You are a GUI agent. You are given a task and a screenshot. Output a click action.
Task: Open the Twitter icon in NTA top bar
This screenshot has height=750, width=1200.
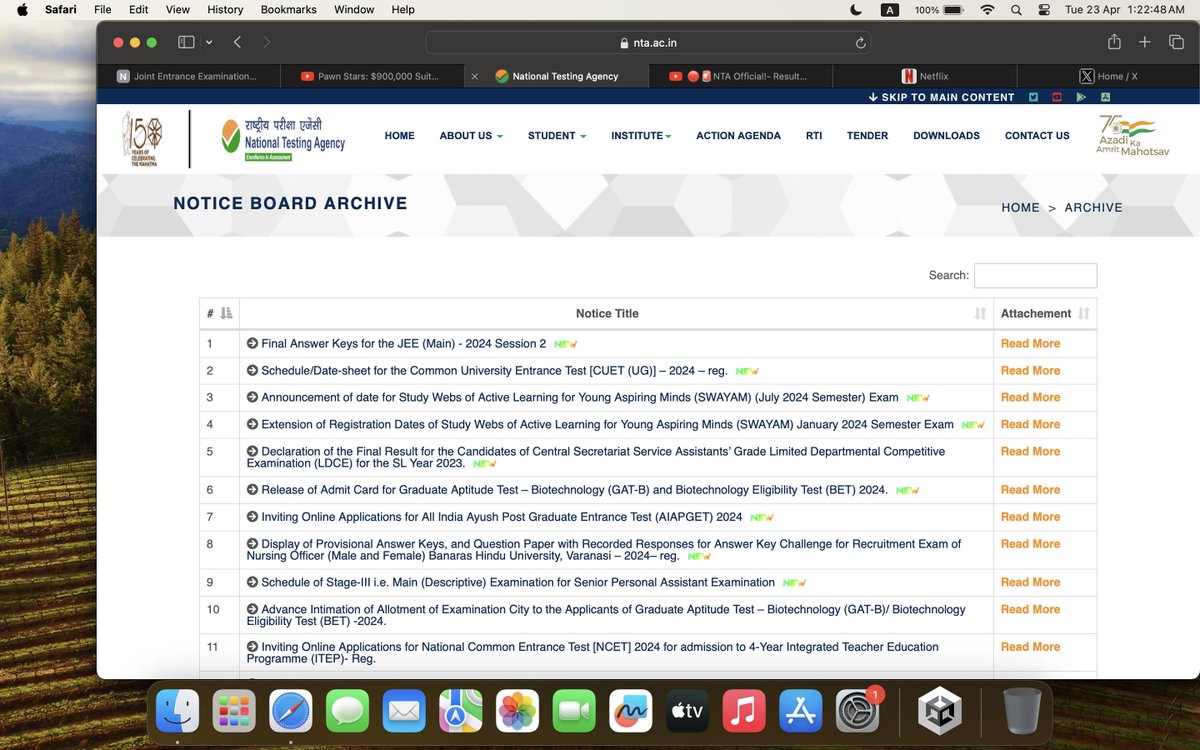point(1034,97)
